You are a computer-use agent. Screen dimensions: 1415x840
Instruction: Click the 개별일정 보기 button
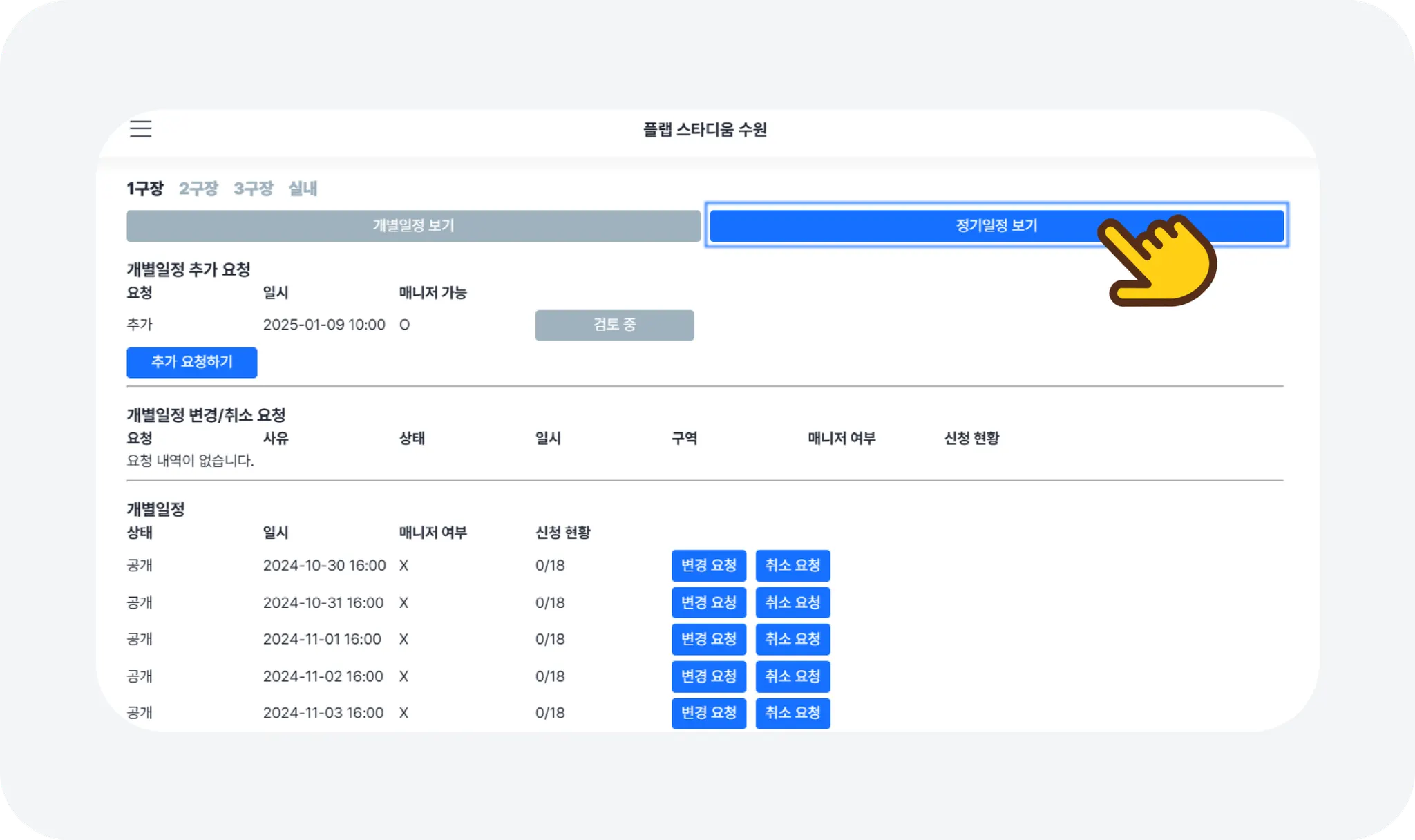click(413, 226)
